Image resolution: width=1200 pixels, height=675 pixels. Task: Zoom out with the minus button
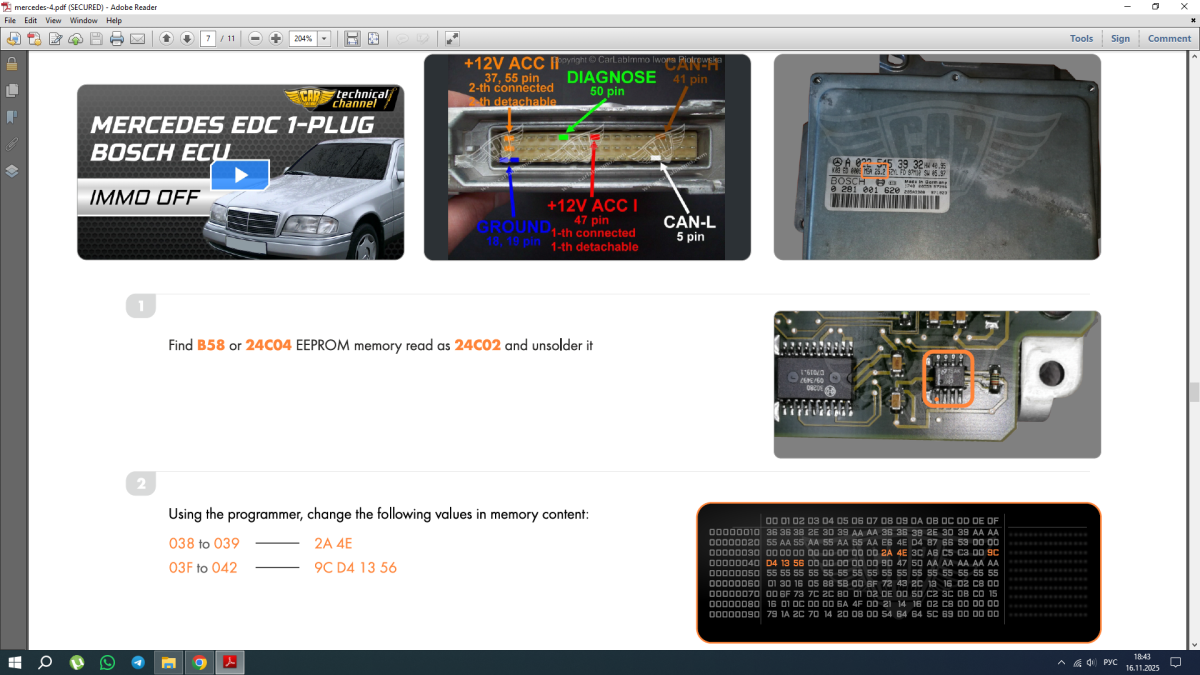255,39
